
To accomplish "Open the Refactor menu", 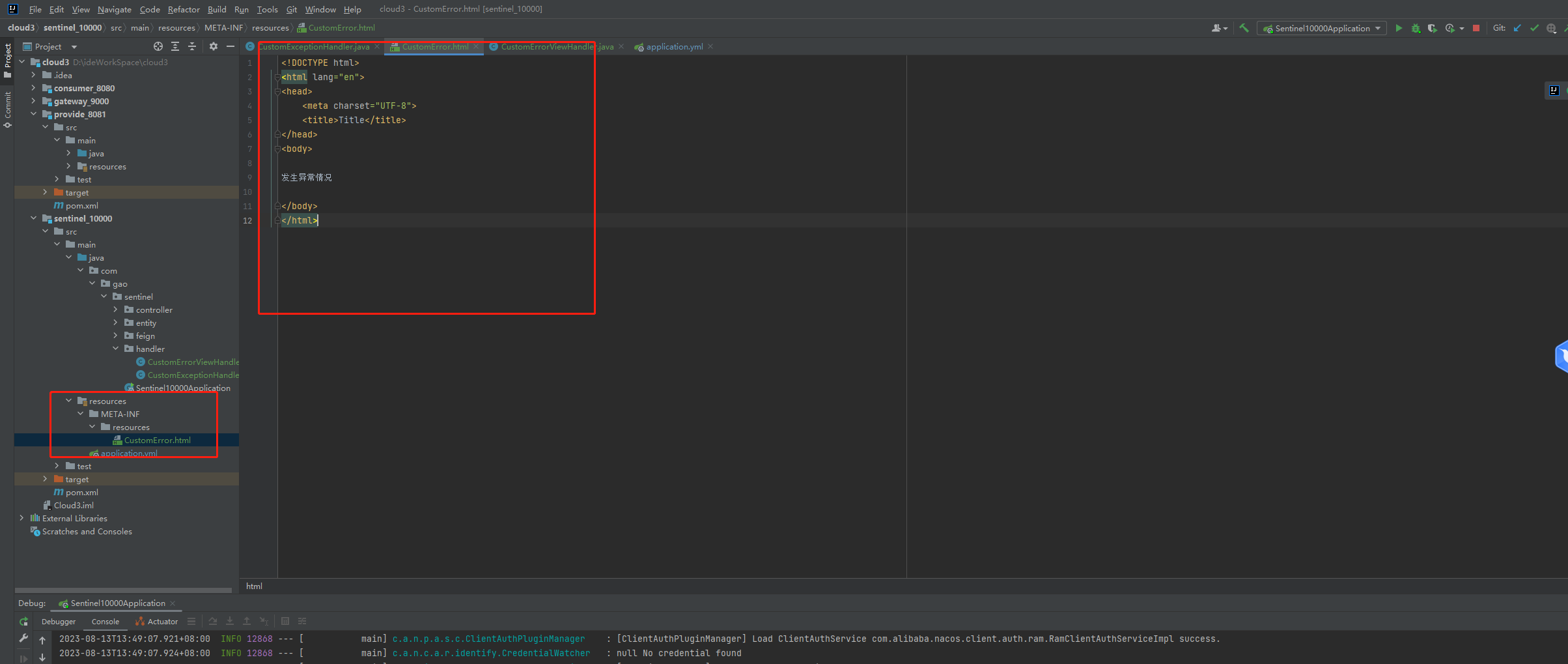I will [183, 9].
